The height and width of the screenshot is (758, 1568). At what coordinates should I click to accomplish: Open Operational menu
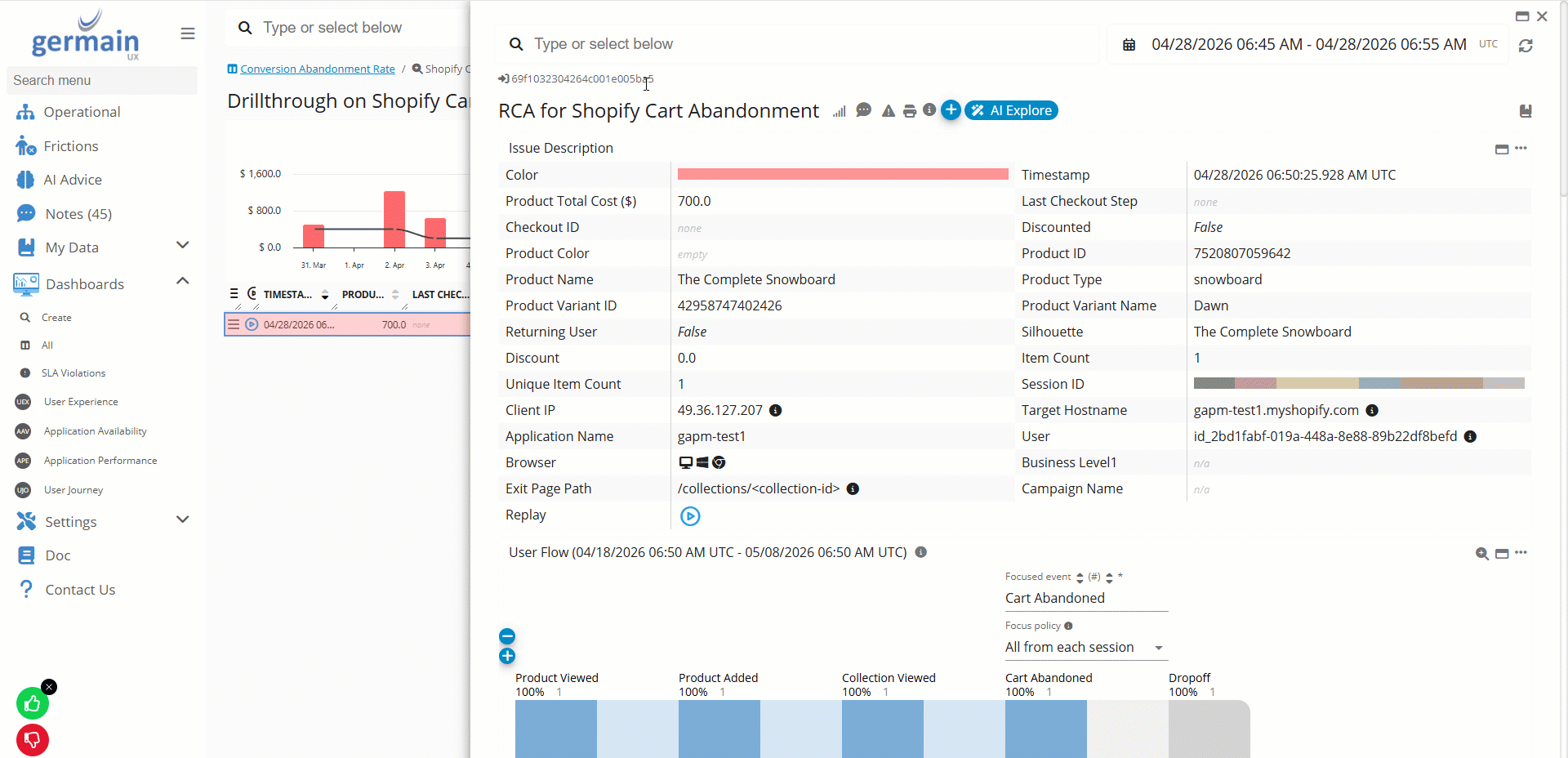pos(82,112)
